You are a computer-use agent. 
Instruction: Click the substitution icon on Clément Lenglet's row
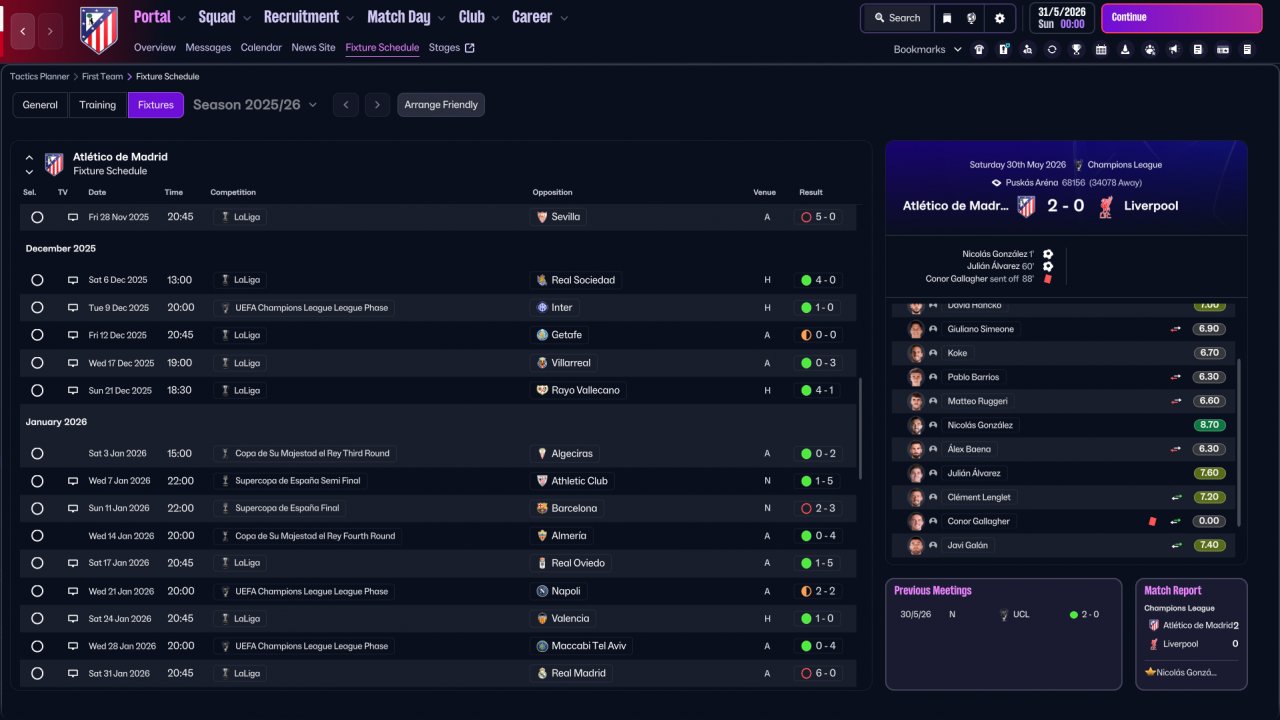point(1177,497)
